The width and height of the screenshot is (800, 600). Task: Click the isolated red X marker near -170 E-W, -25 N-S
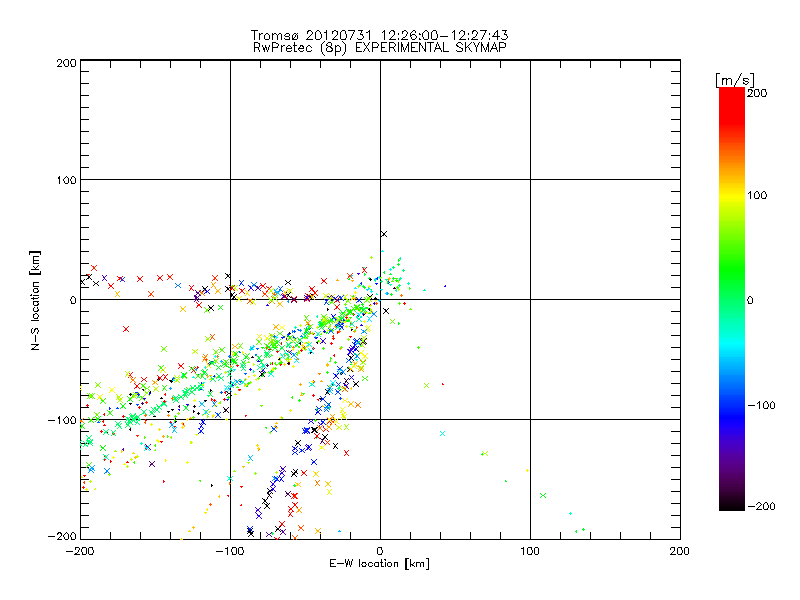coord(126,329)
